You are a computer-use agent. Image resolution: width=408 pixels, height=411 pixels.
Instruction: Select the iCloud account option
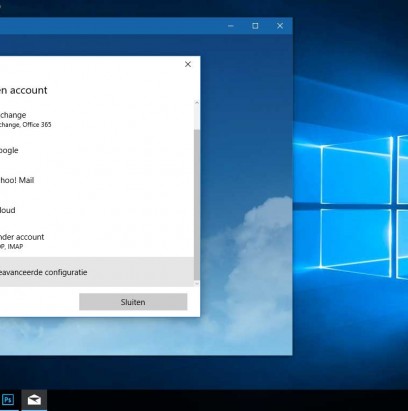click(x=97, y=210)
